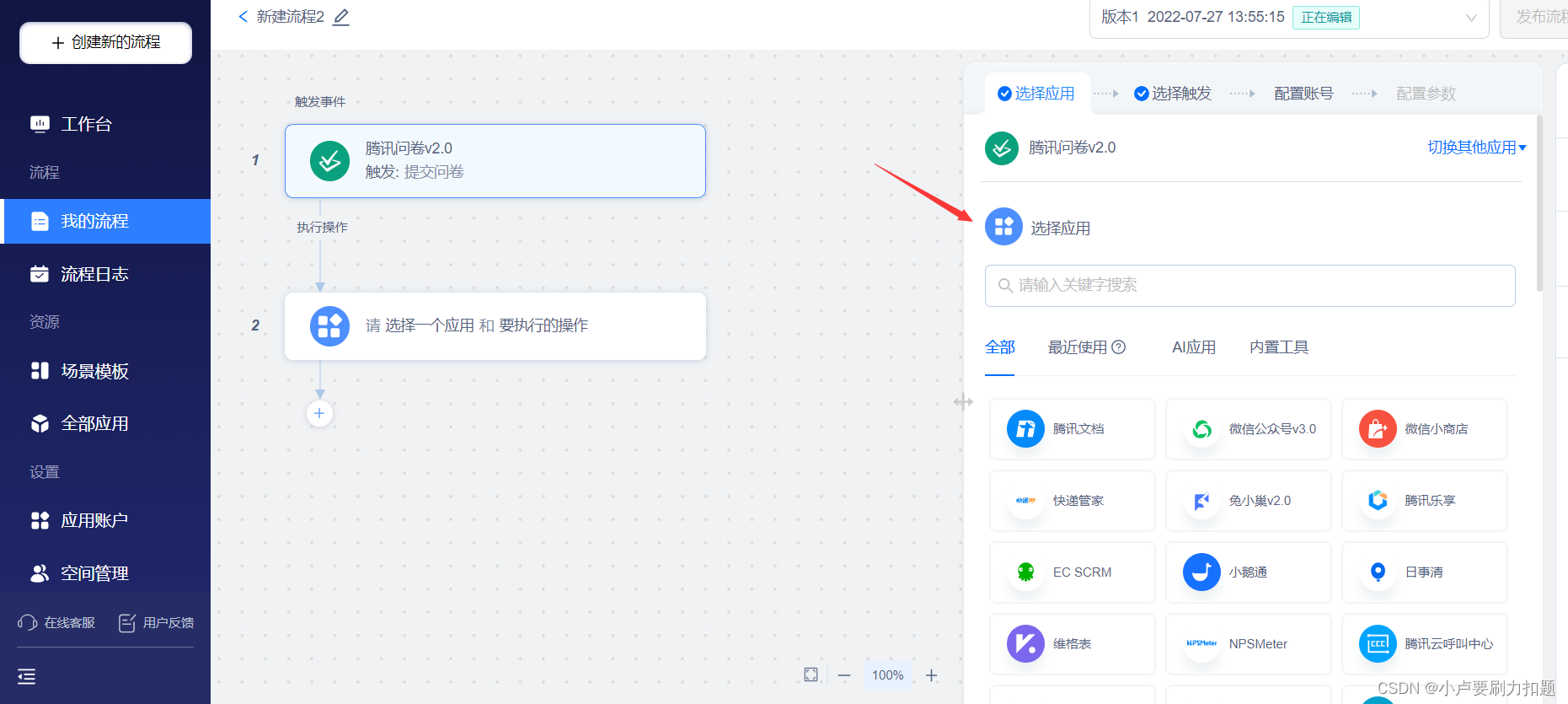Open the 工作台 sidebar item

coord(105,124)
